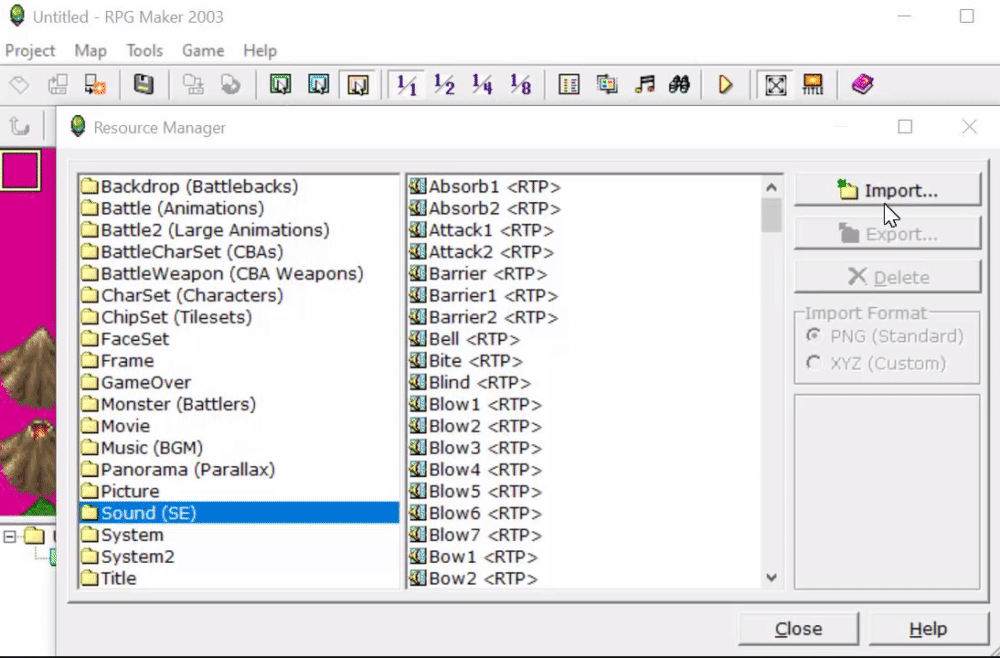Set map zoom to 1/1

coord(406,85)
